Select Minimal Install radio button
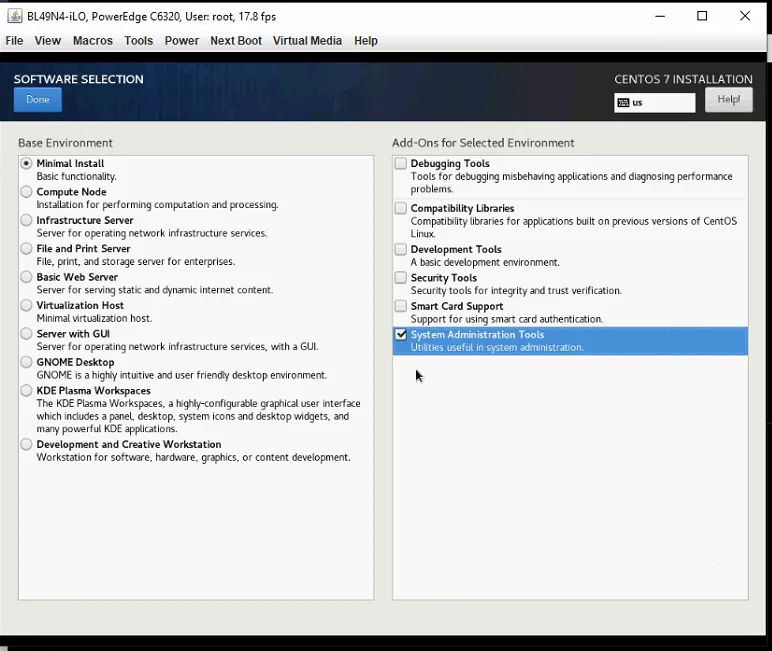The height and width of the screenshot is (651, 772). point(26,163)
